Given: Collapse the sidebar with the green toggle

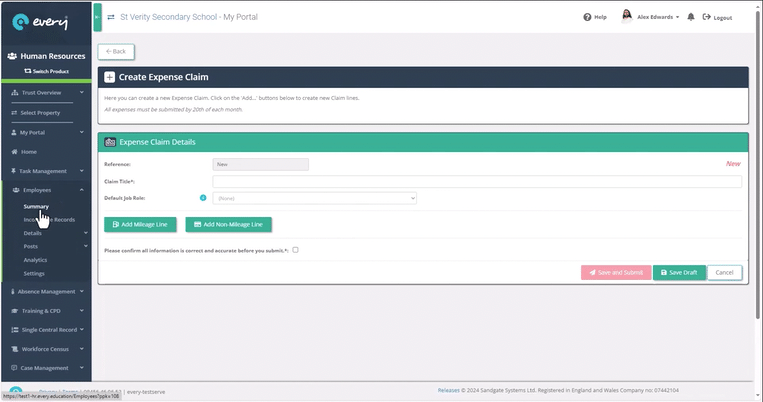Looking at the screenshot, I should (x=98, y=17).
